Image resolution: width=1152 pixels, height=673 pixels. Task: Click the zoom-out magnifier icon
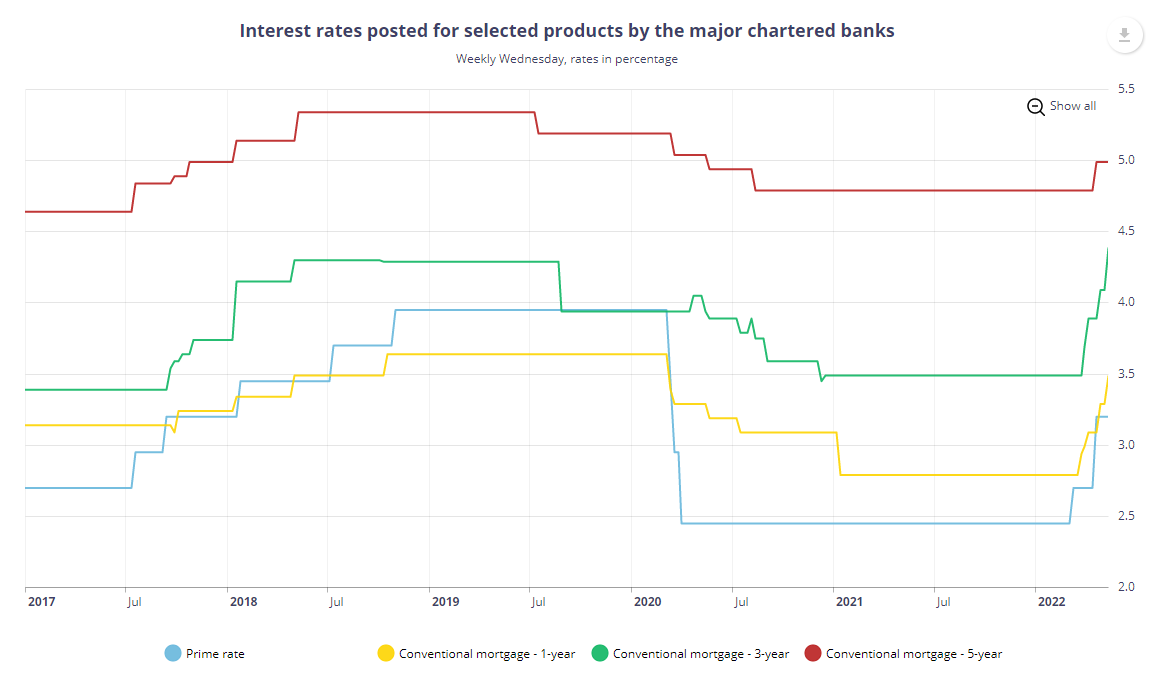(1036, 106)
